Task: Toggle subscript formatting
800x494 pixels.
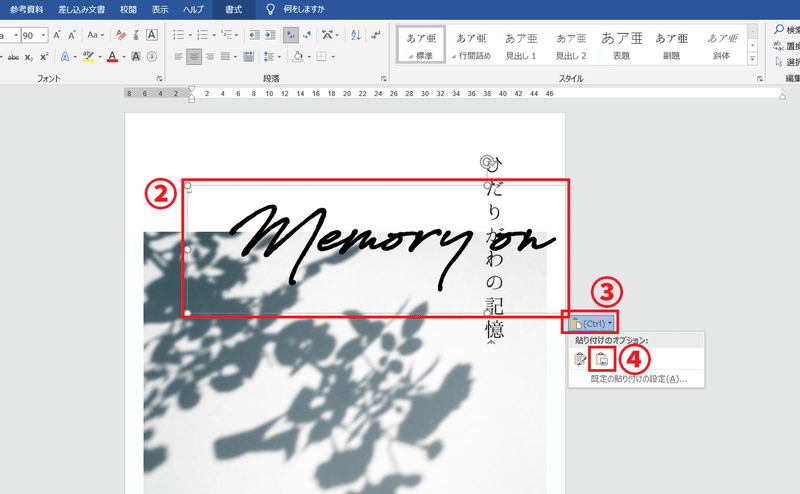Action: (x=29, y=57)
